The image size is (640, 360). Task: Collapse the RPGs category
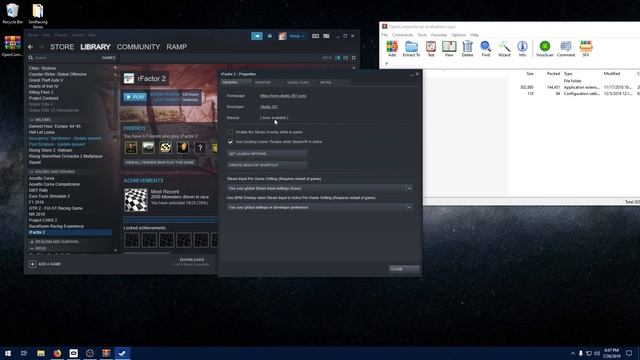pyautogui.click(x=32, y=248)
